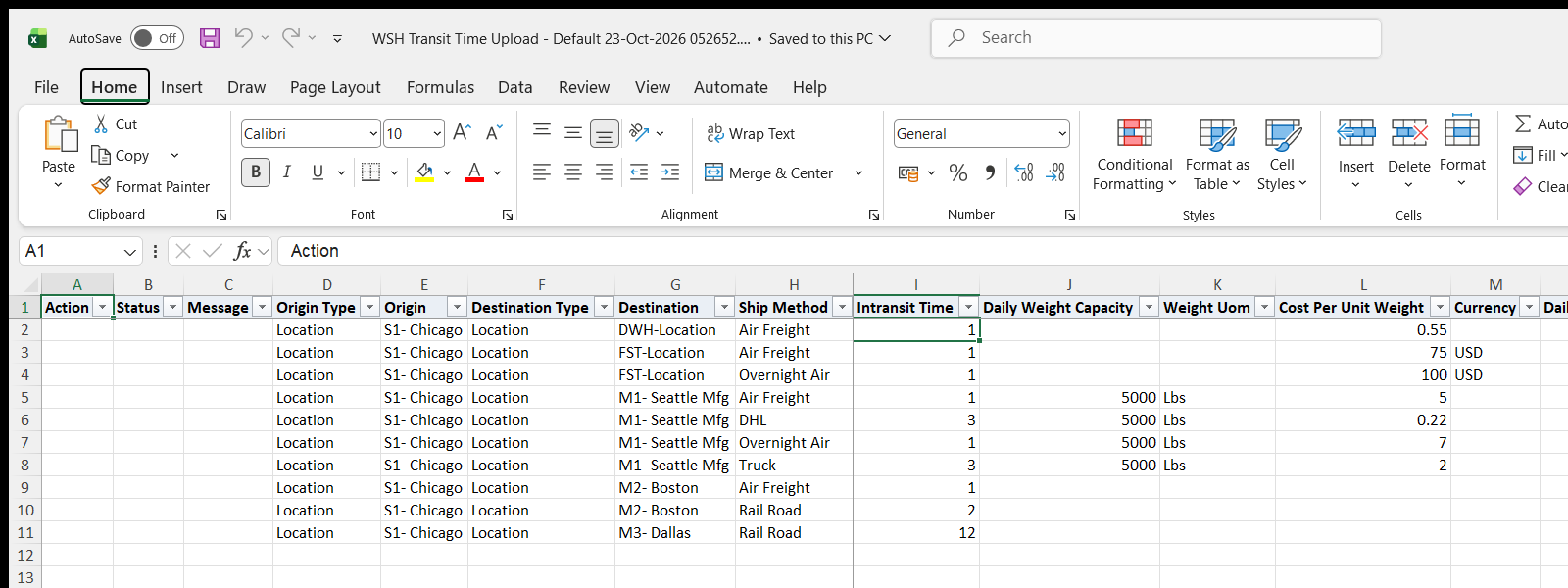Increase decimal places
The height and width of the screenshot is (588, 1568).
point(1024,173)
